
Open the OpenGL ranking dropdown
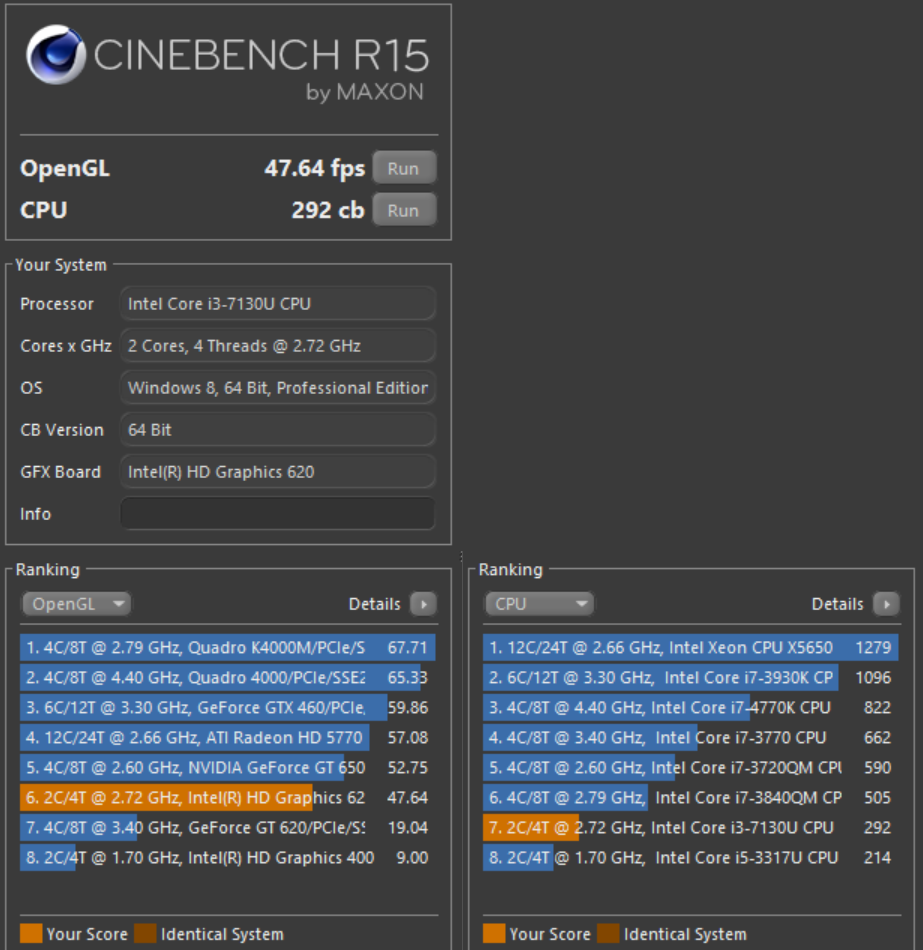pos(77,604)
